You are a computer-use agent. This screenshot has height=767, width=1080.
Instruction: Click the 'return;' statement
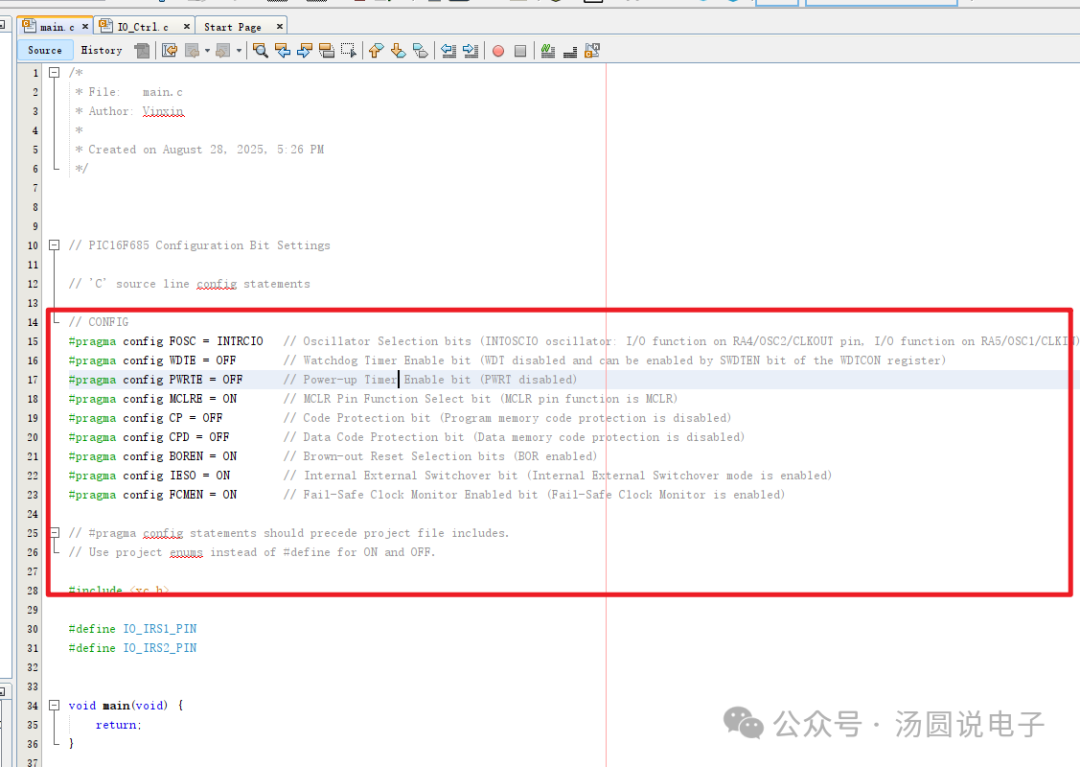pyautogui.click(x=118, y=724)
